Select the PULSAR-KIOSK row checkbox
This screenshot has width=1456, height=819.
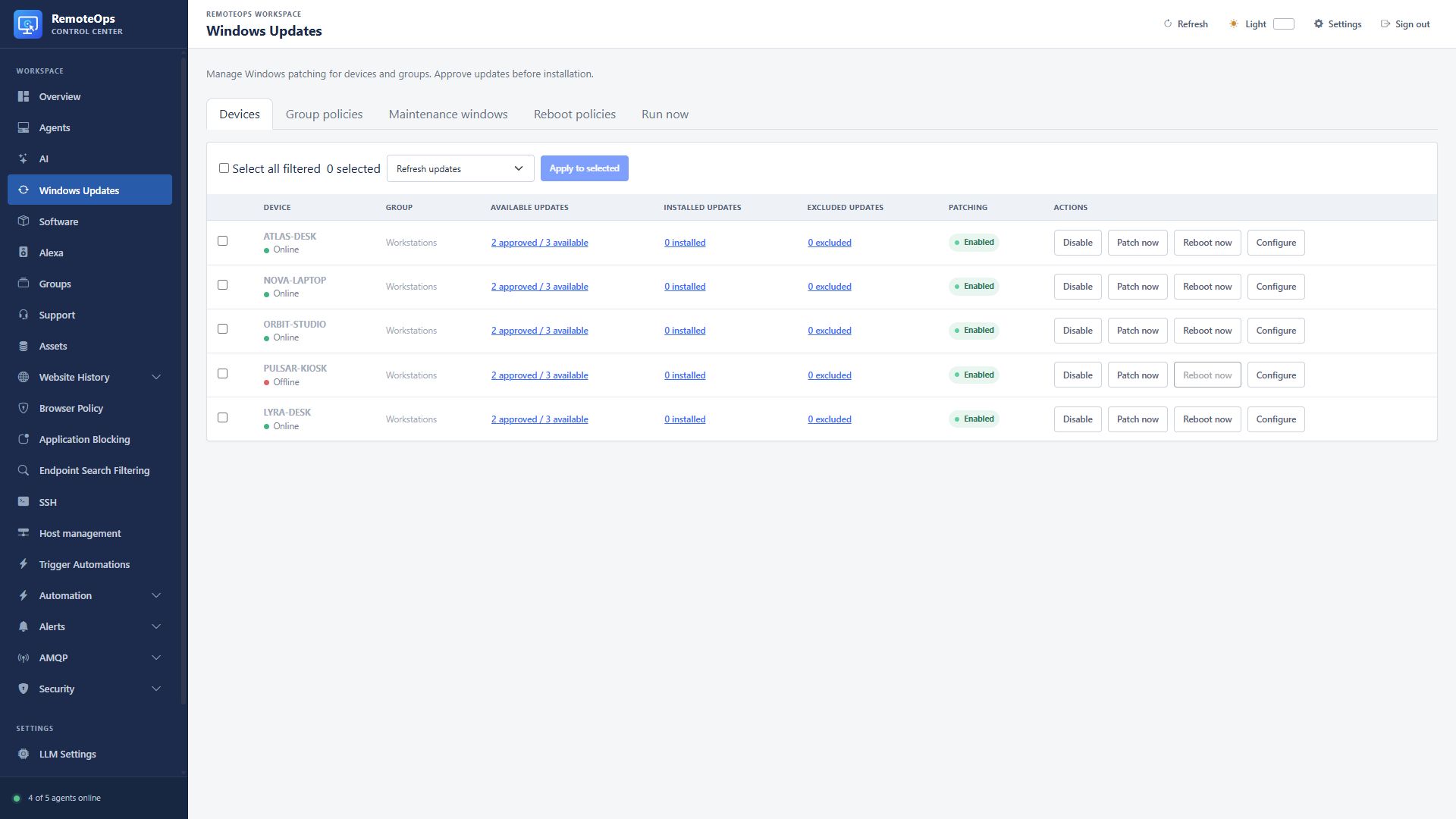(x=222, y=373)
